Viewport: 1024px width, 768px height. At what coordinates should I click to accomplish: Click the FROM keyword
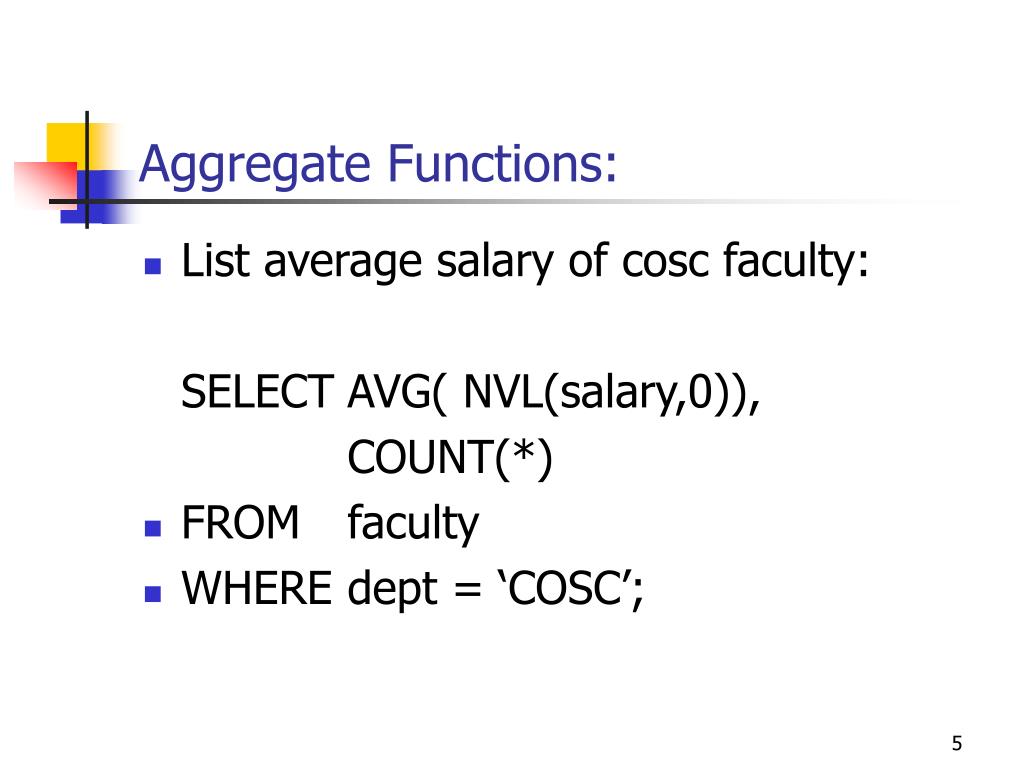240,523
